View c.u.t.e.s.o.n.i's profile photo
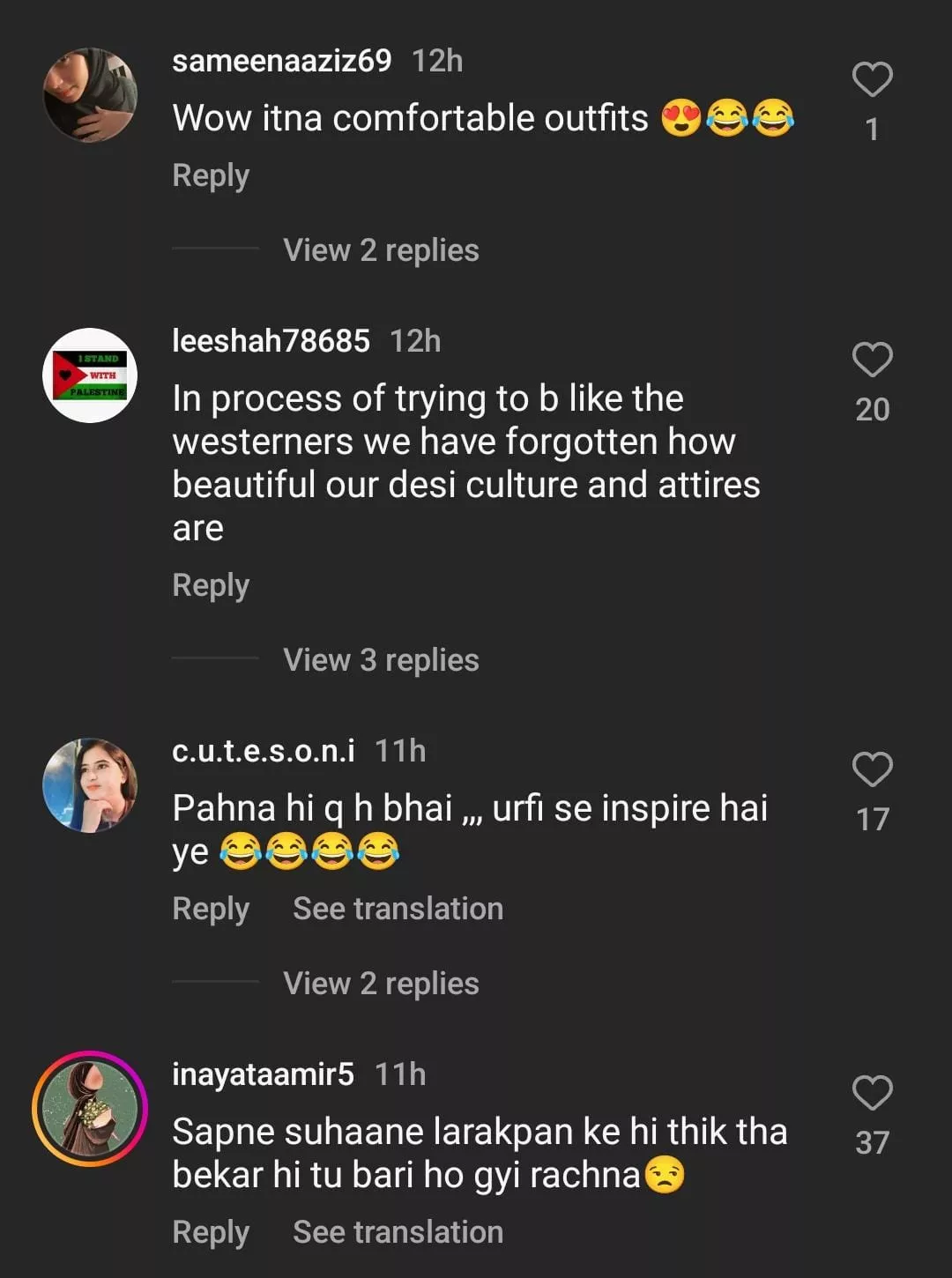The image size is (952, 1278). (90, 785)
